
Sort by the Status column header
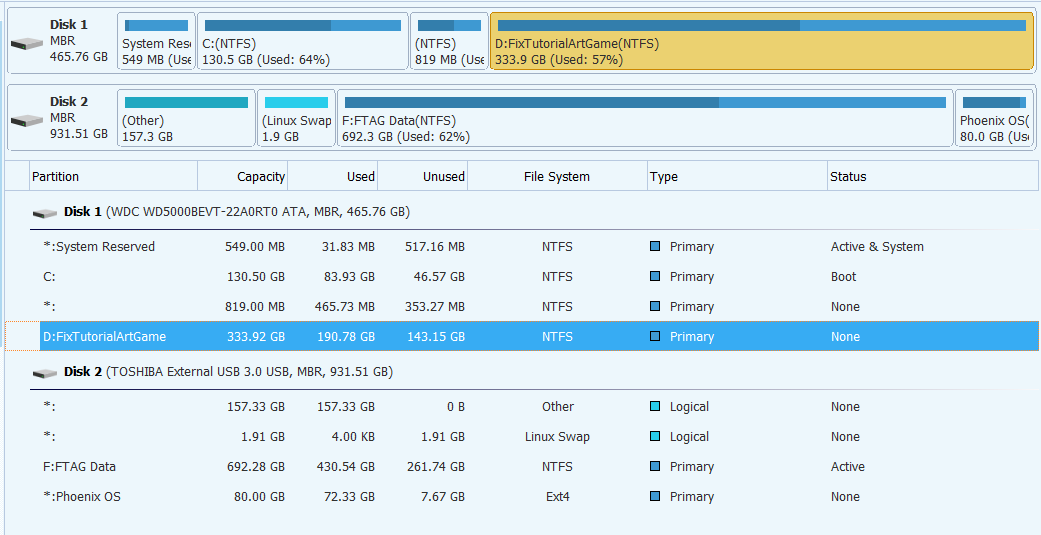(x=933, y=177)
